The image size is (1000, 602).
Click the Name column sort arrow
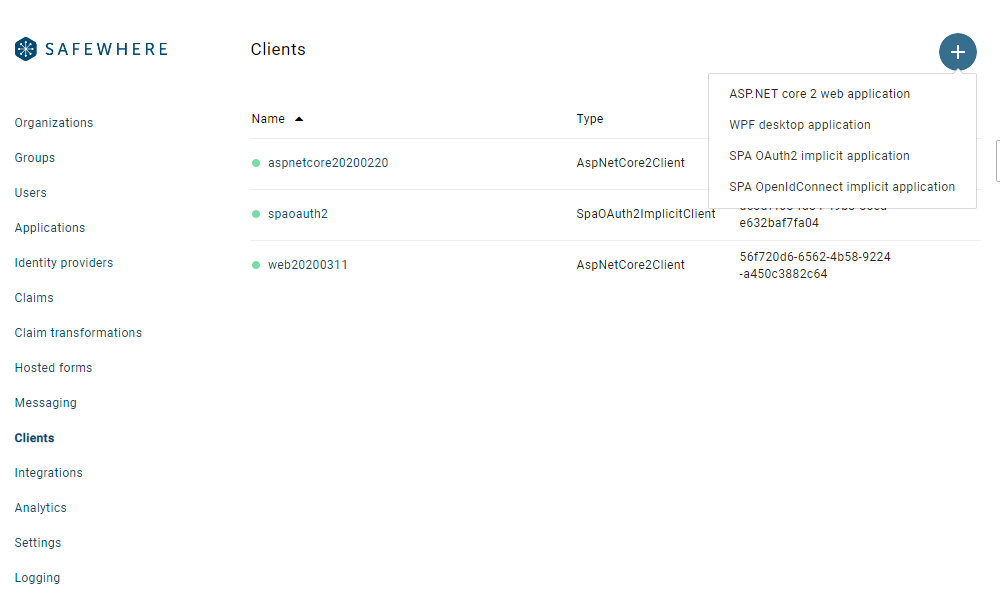pyautogui.click(x=298, y=119)
